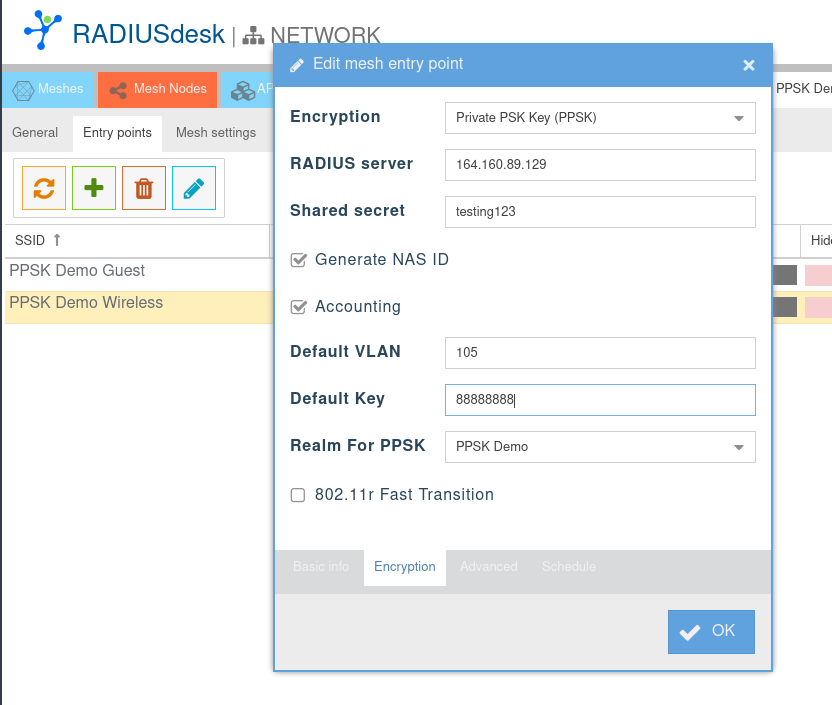Switch to the Mesh settings tab
Image resolution: width=832 pixels, height=705 pixels.
click(x=216, y=133)
